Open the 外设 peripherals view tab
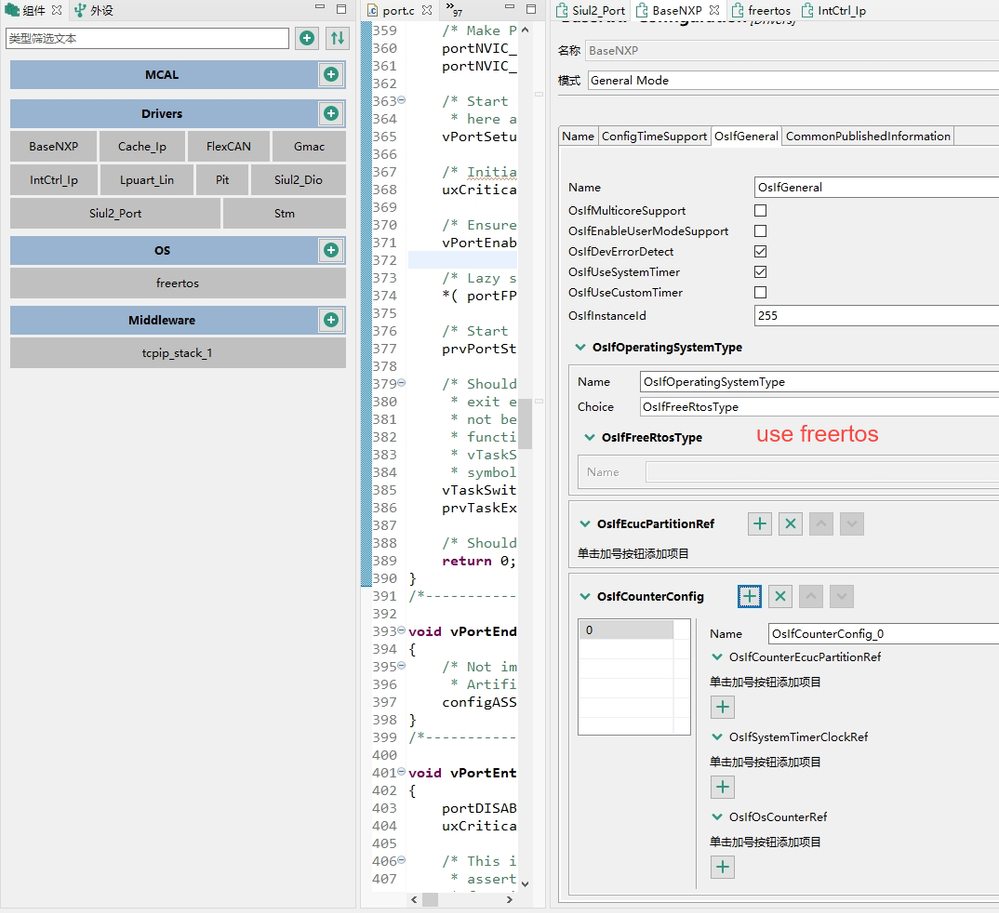Image resolution: width=999 pixels, height=913 pixels. tap(94, 10)
